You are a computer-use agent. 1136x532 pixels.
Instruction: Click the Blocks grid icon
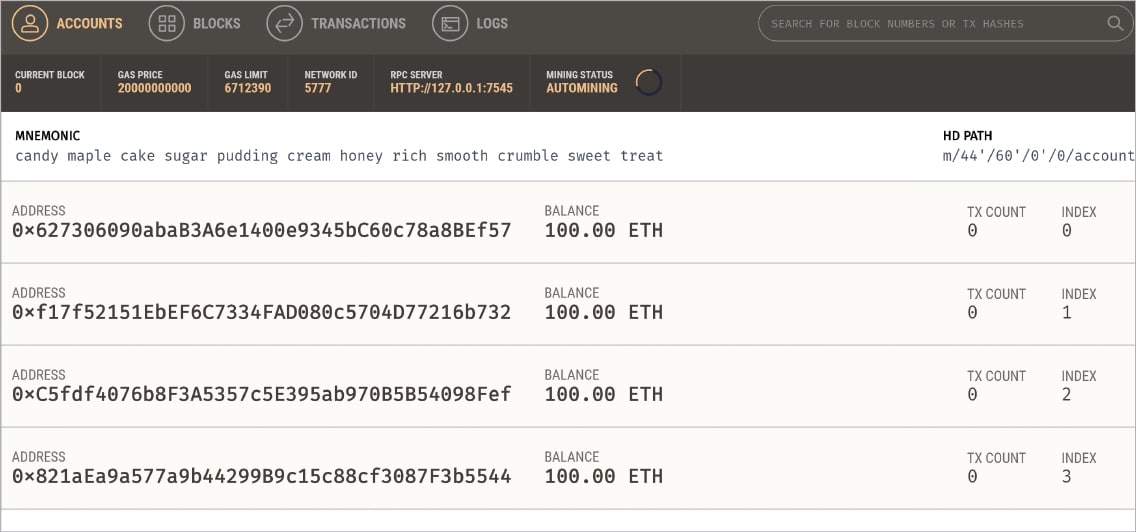166,23
